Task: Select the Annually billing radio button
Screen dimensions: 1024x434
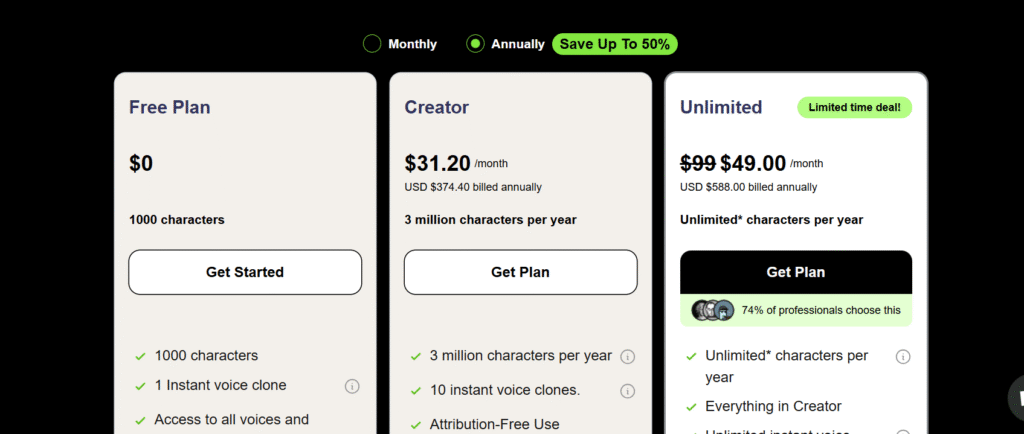Action: click(x=475, y=44)
